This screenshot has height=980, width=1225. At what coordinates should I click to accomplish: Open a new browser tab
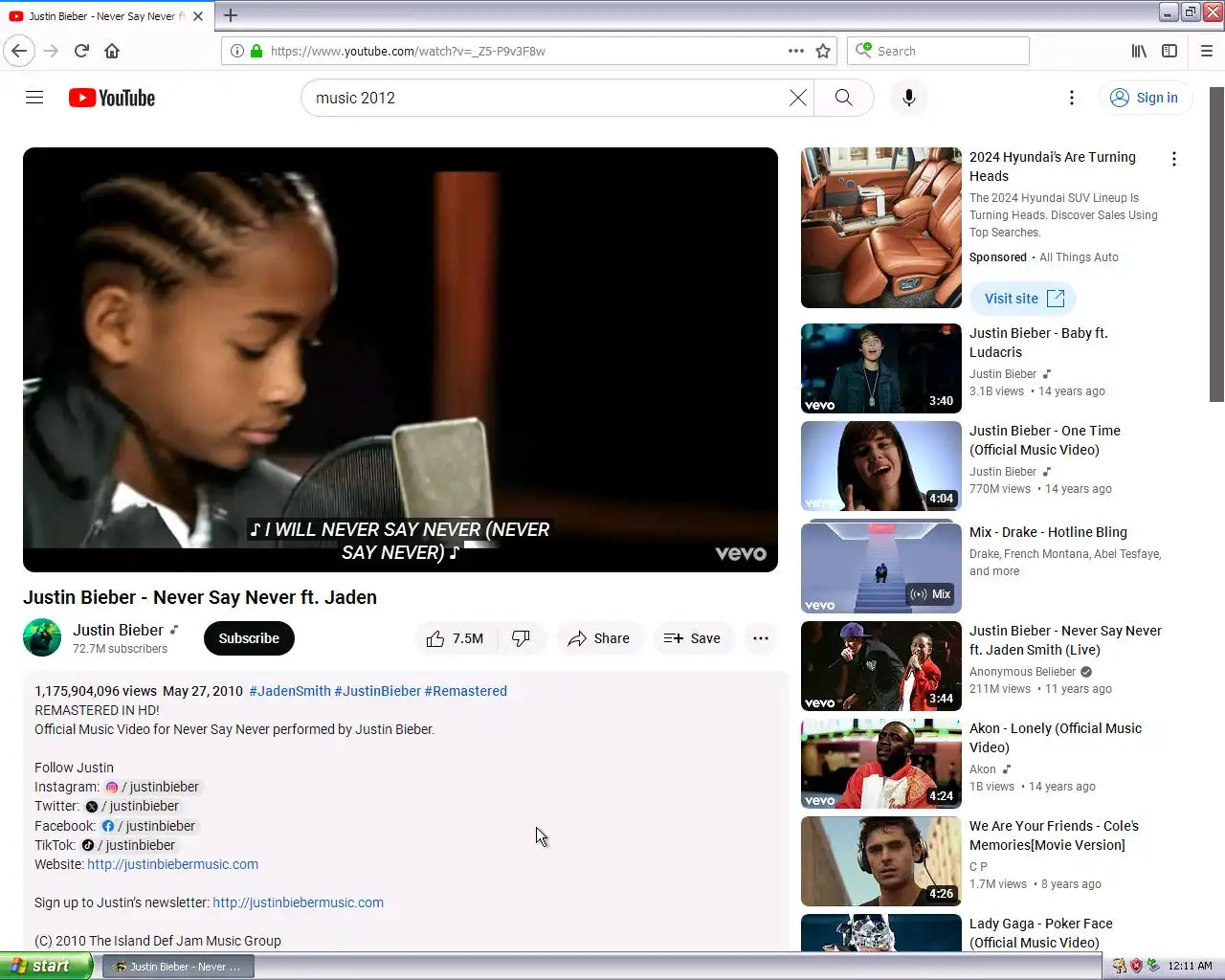(231, 15)
